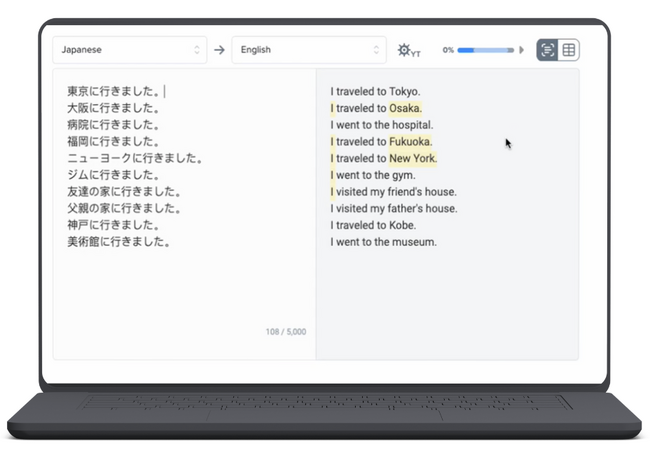The height and width of the screenshot is (449, 650).
Task: Click the source line 美術館に行きました
Action: pyautogui.click(x=118, y=242)
